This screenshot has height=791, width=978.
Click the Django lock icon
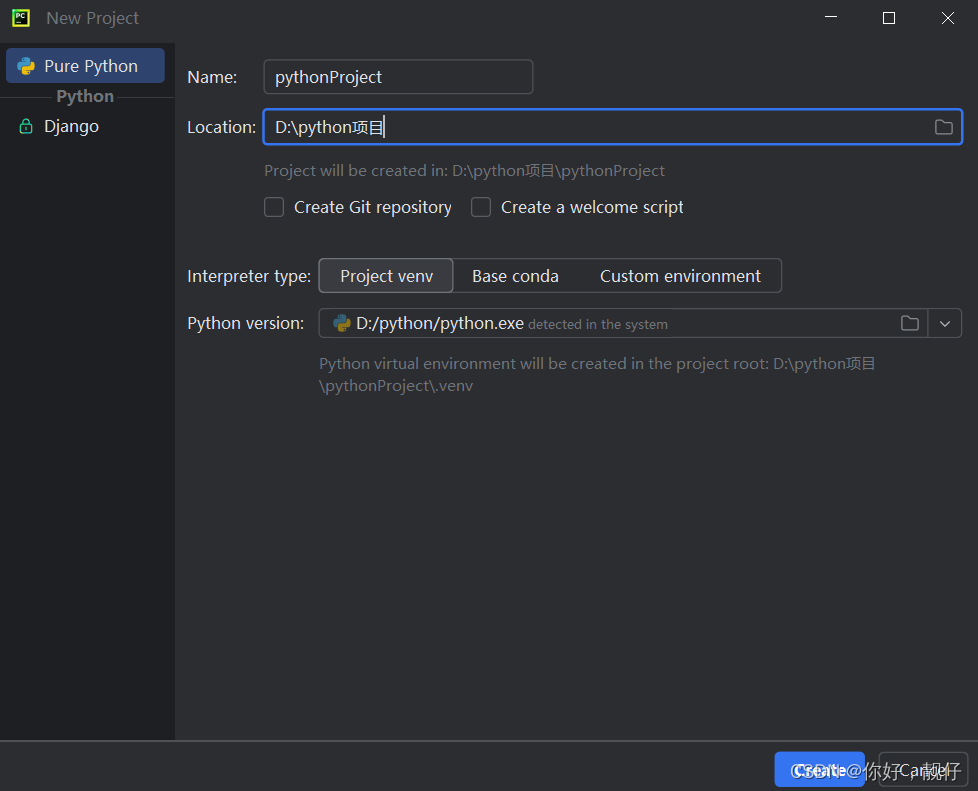click(x=26, y=126)
